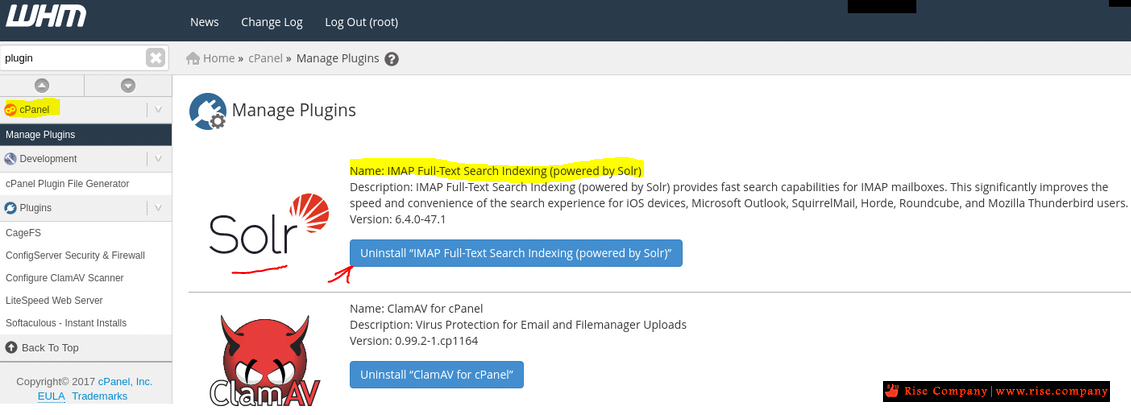Click the Development section icon
This screenshot has width=1131, height=415.
pyautogui.click(x=10, y=159)
